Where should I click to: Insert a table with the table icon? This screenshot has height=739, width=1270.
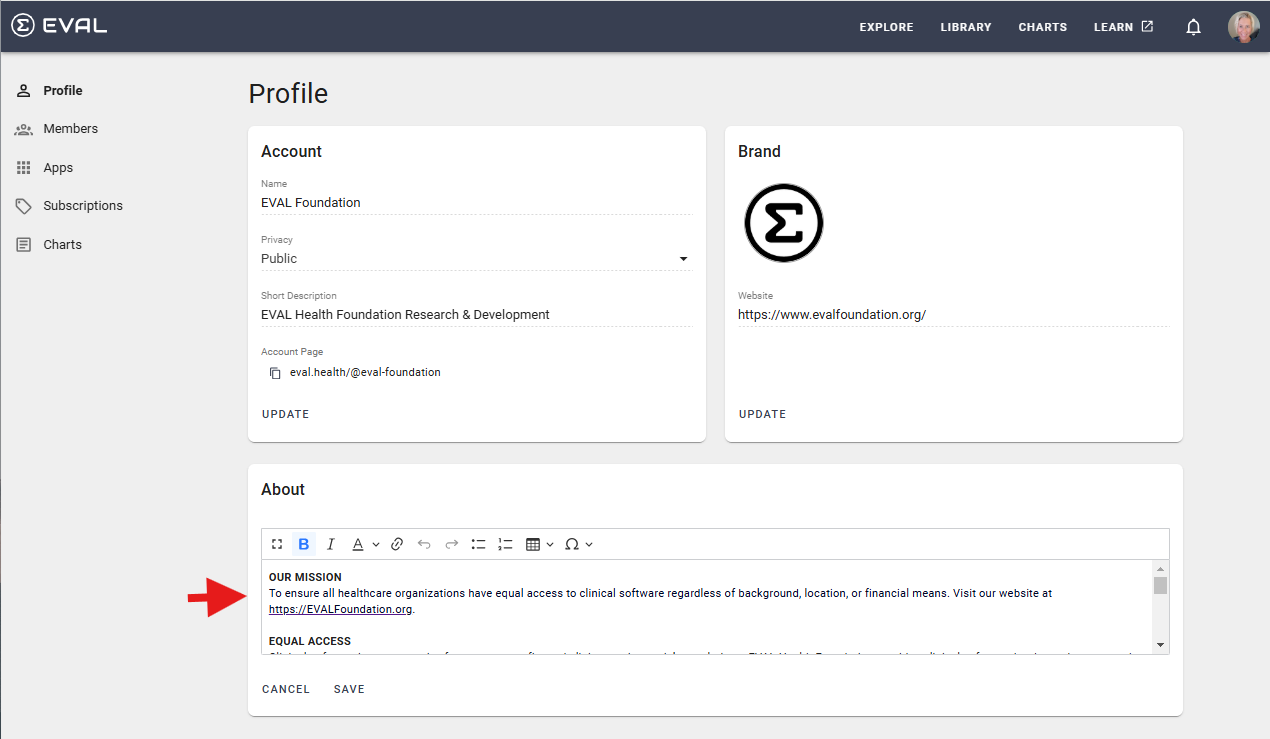(x=533, y=544)
